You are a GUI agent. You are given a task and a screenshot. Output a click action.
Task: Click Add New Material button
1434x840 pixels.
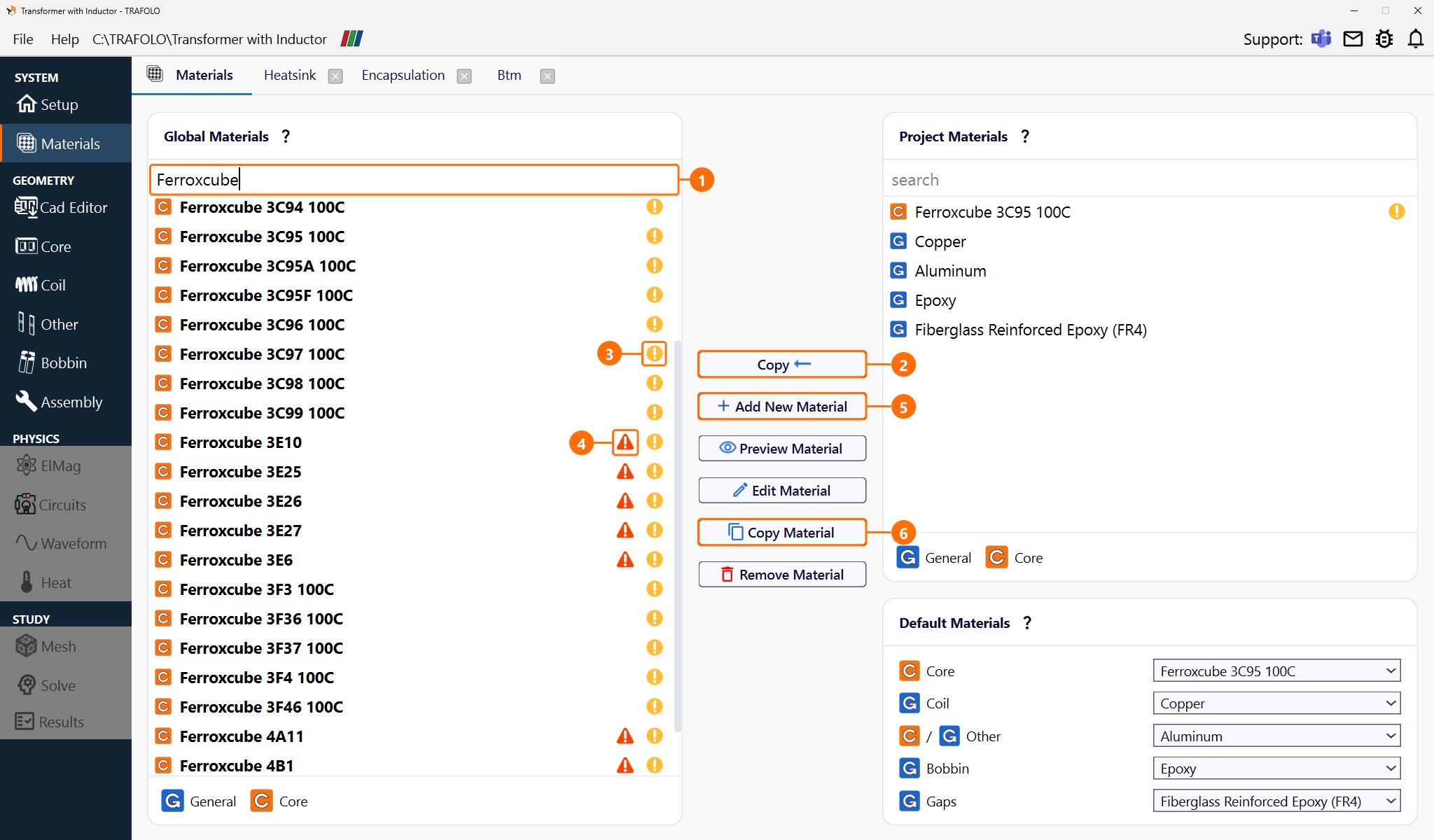782,407
